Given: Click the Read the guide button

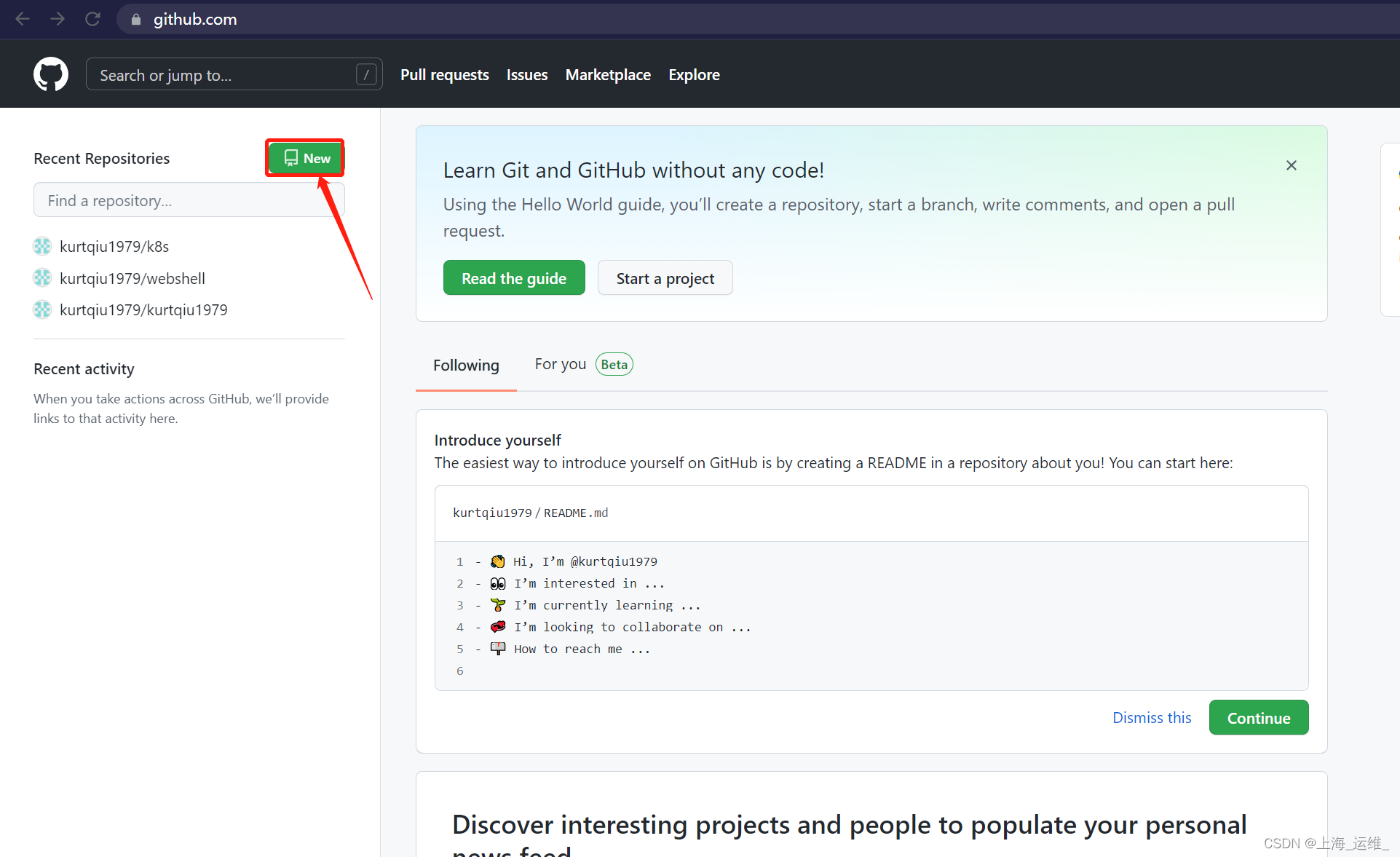Looking at the screenshot, I should click(513, 278).
